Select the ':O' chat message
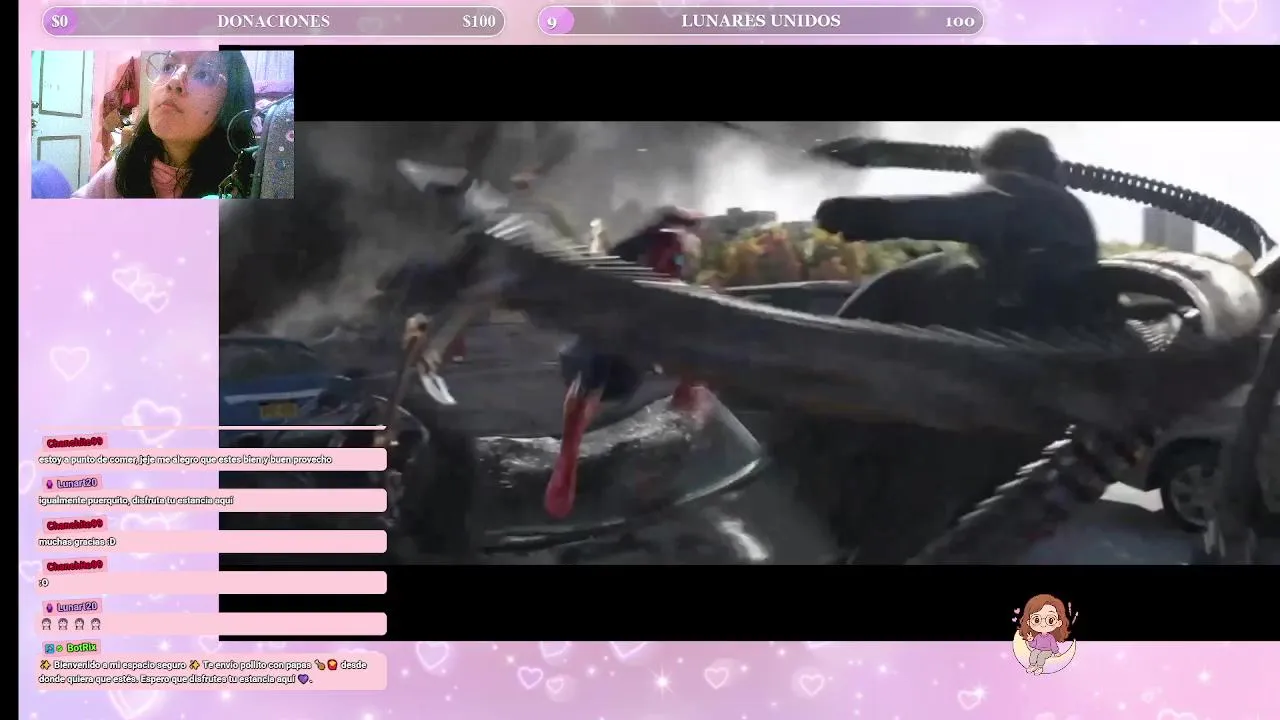1280x720 pixels. pyautogui.click(x=211, y=582)
